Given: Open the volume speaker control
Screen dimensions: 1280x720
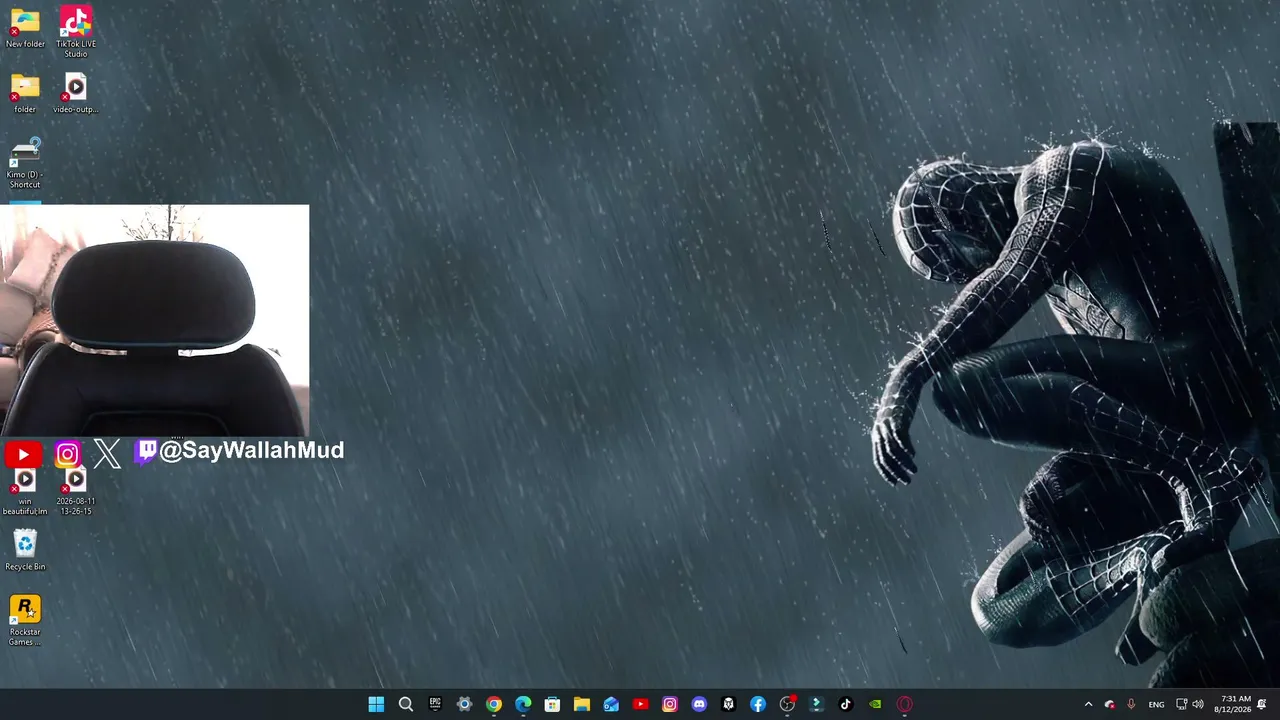Looking at the screenshot, I should click(1198, 704).
